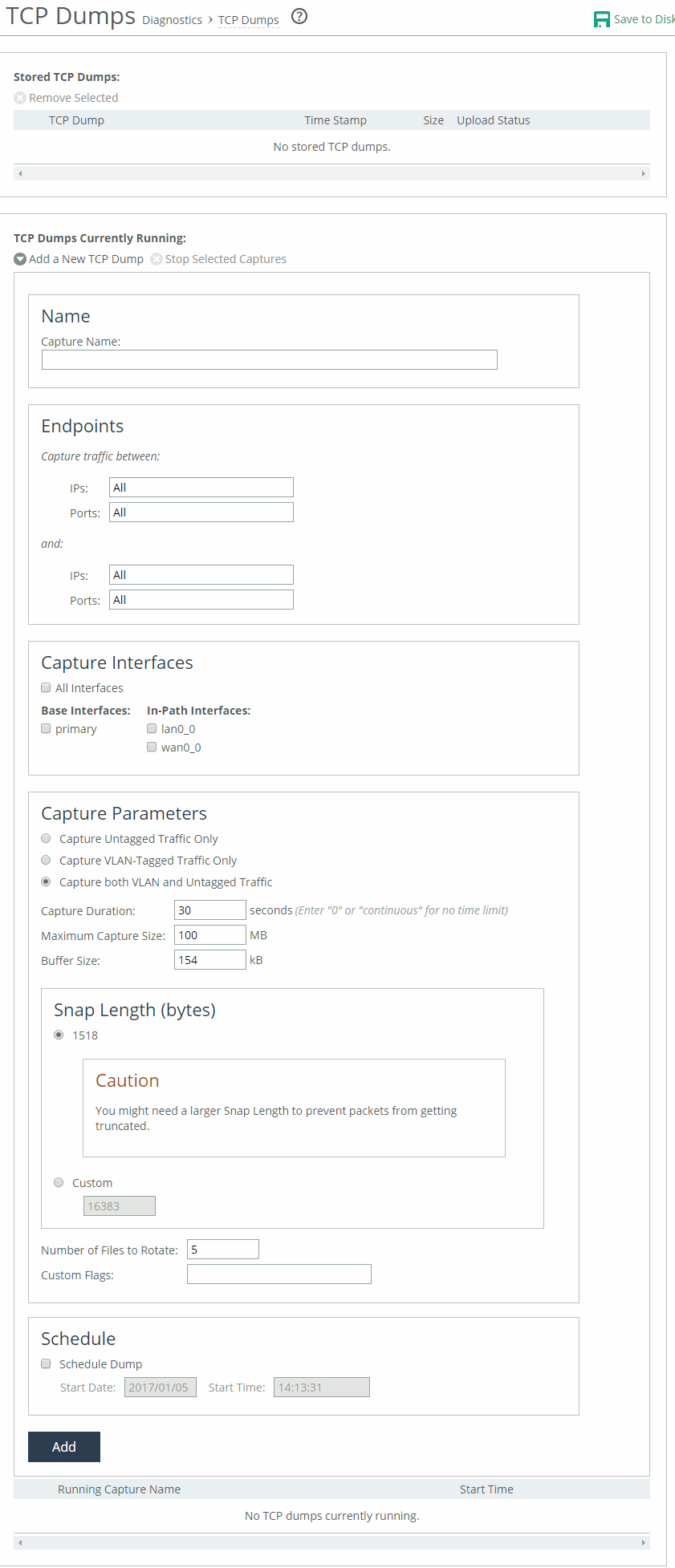Open the Diagnostics breadcrumb link

172,20
